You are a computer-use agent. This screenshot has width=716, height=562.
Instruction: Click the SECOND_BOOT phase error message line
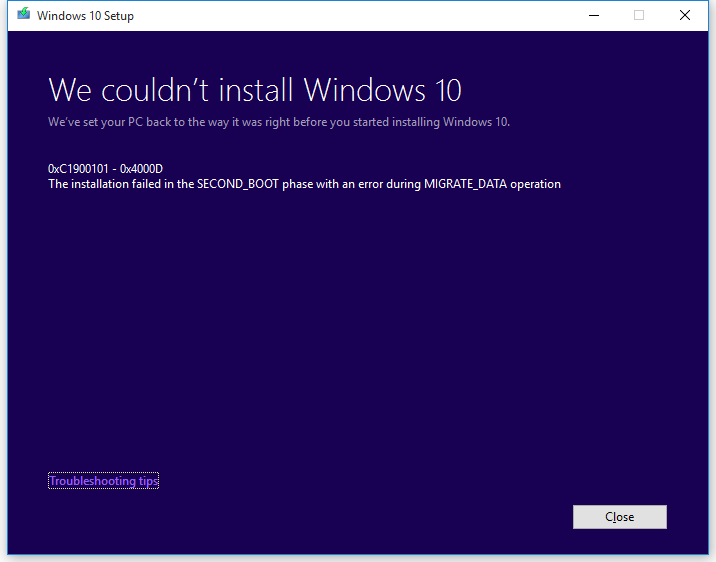point(304,184)
